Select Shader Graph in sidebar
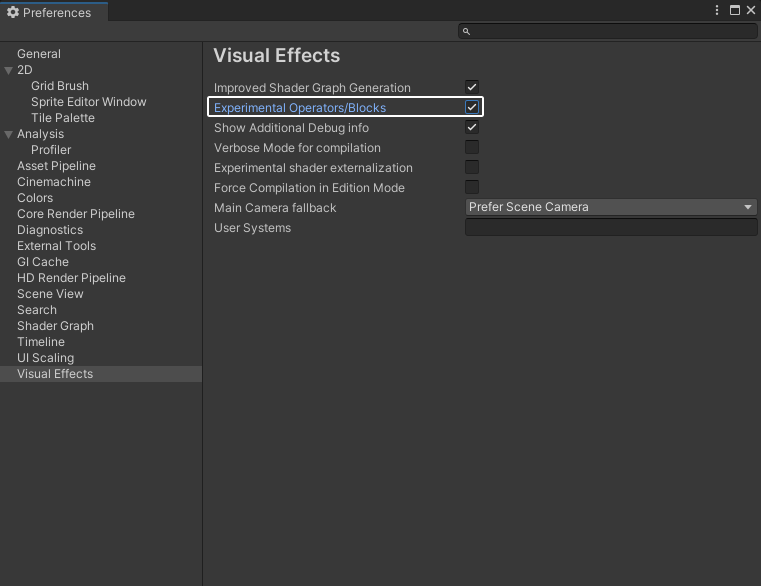Viewport: 761px width, 586px height. (55, 326)
